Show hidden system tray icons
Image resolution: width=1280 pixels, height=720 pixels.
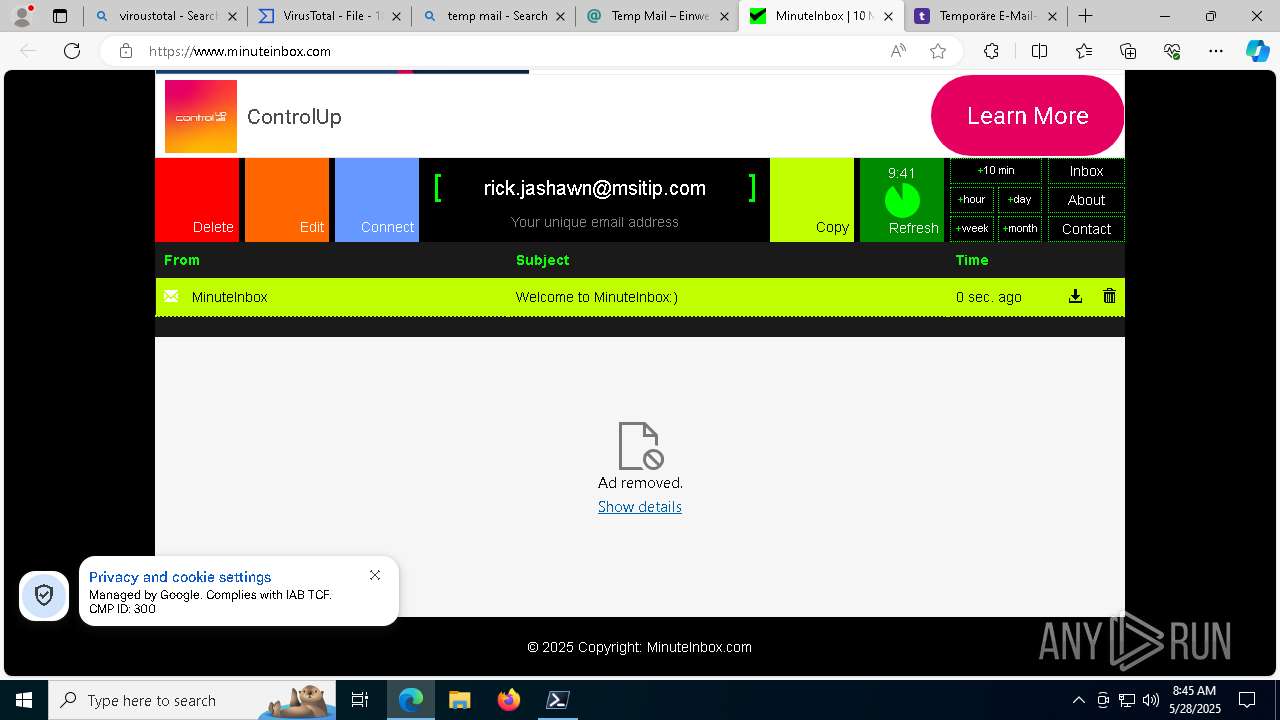1078,700
